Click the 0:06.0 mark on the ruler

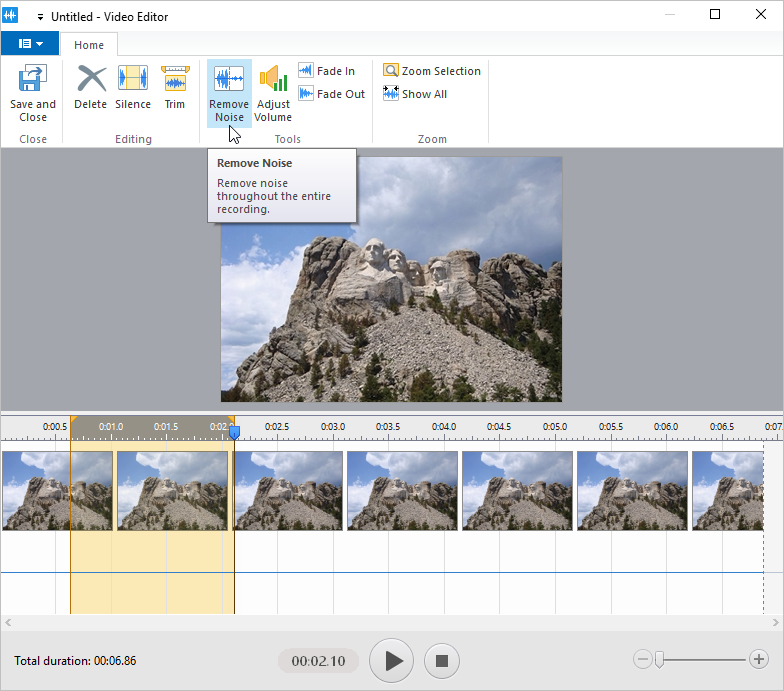[x=666, y=426]
